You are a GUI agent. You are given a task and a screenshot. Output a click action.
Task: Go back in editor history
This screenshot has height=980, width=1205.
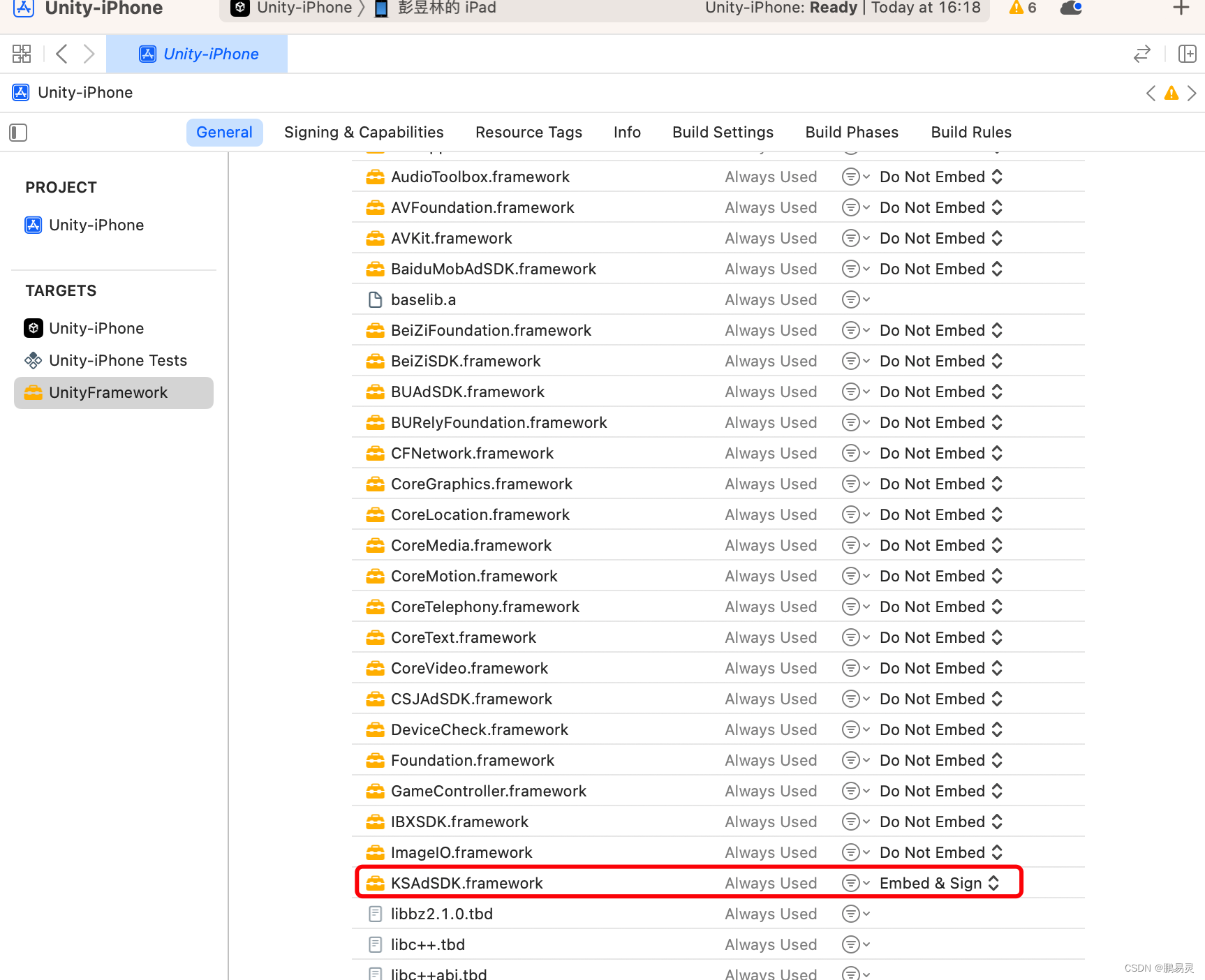click(x=61, y=54)
